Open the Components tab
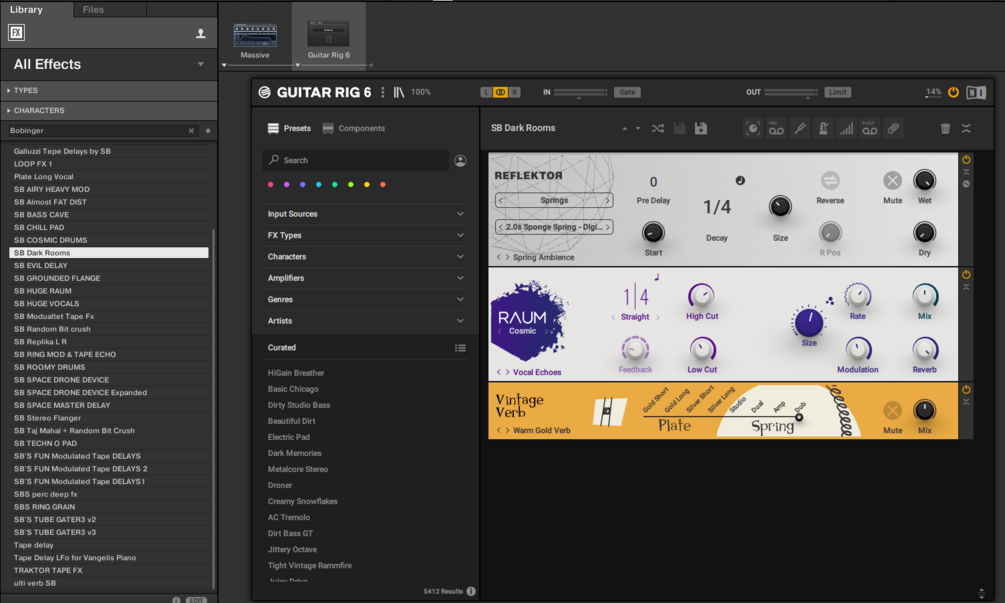Image resolution: width=1005 pixels, height=603 pixels. (353, 128)
